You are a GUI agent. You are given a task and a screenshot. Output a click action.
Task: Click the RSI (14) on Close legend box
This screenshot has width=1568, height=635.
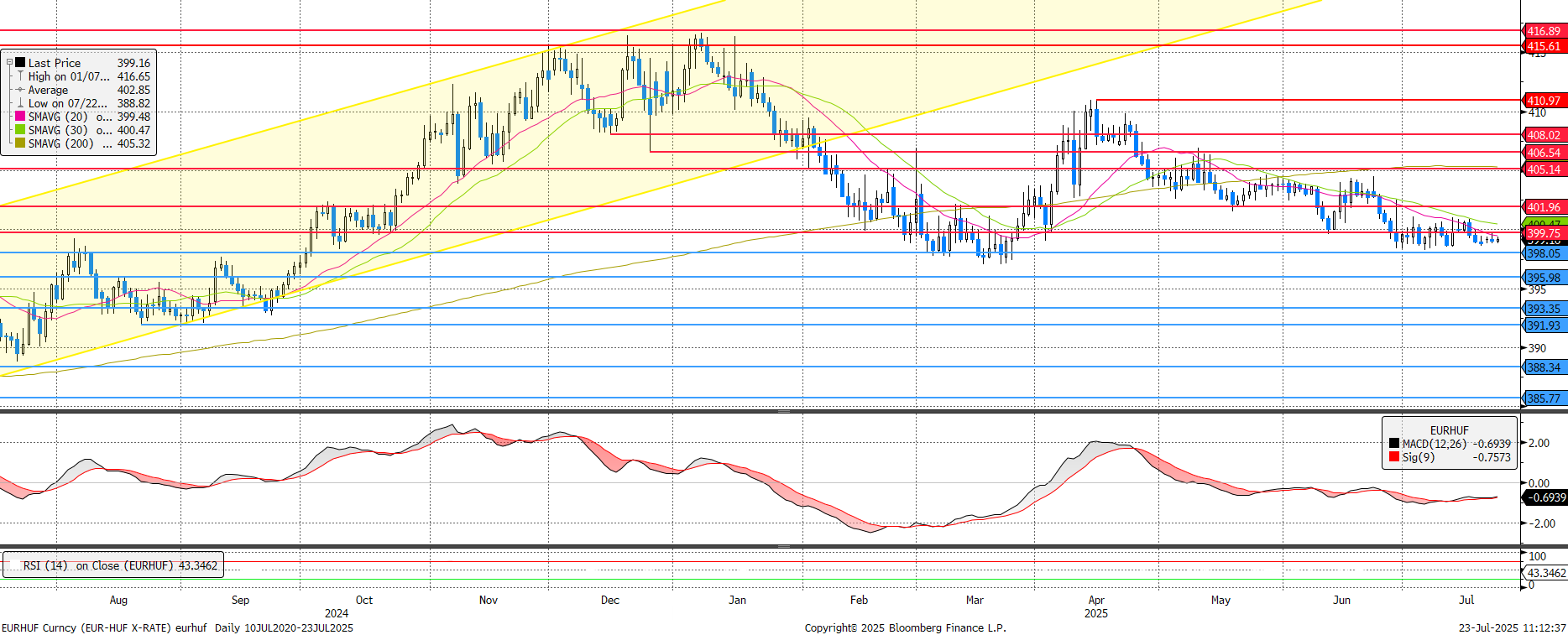pyautogui.click(x=113, y=565)
